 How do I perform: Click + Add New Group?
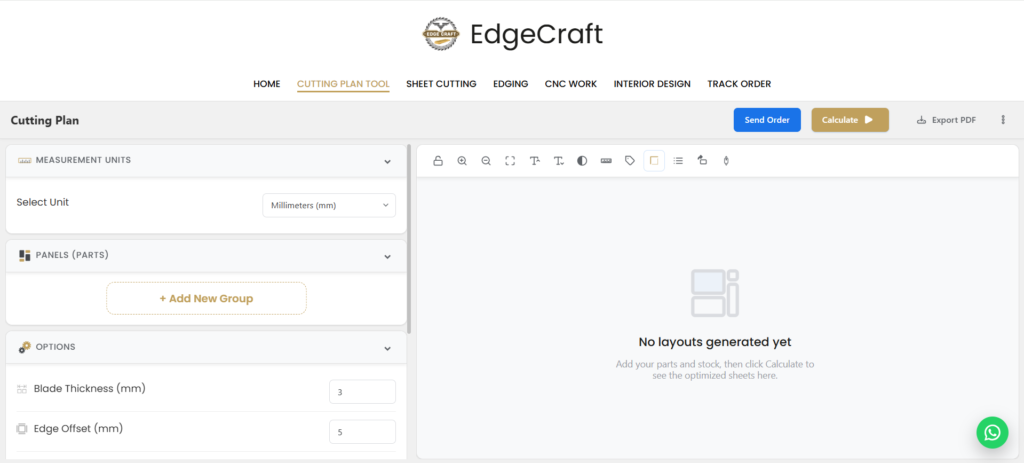point(206,298)
